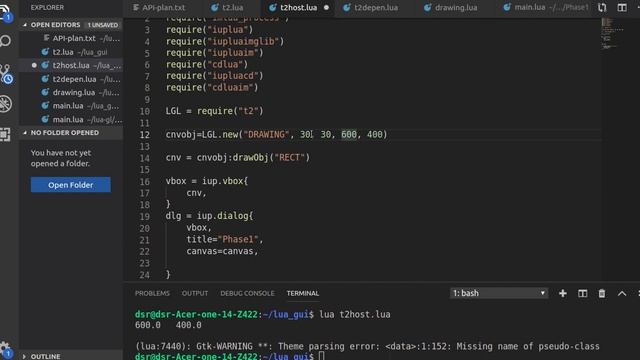640x360 pixels.
Task: Open t2host.lua in Open Editors list
Action: tap(71, 65)
